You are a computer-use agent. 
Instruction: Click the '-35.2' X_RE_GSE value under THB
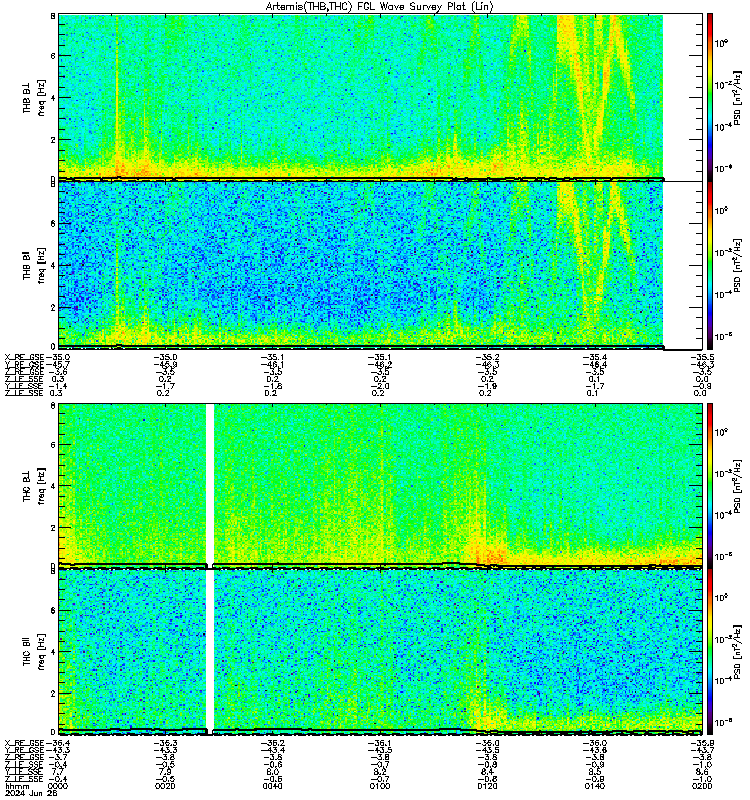(487, 357)
